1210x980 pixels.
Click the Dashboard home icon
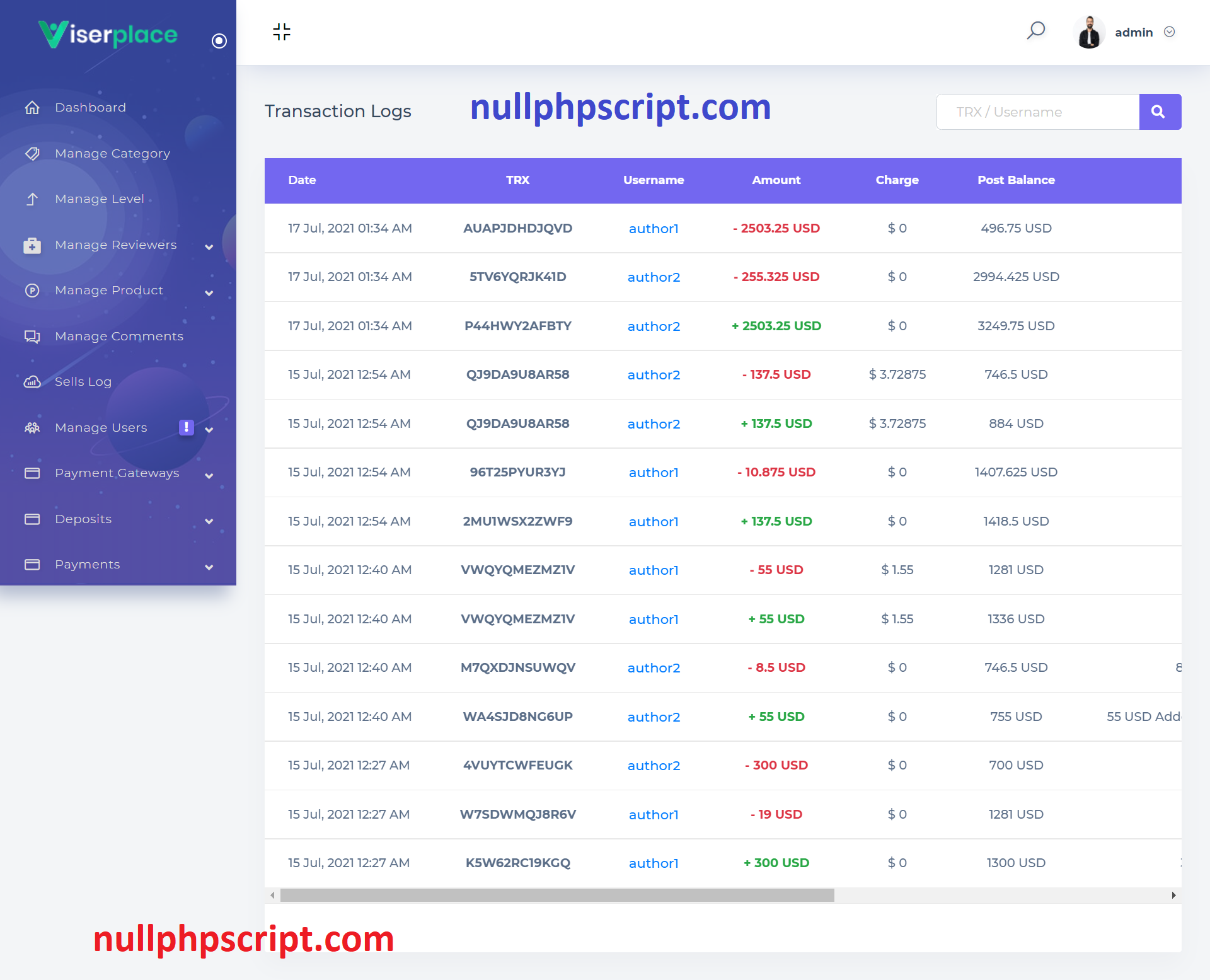pos(32,108)
